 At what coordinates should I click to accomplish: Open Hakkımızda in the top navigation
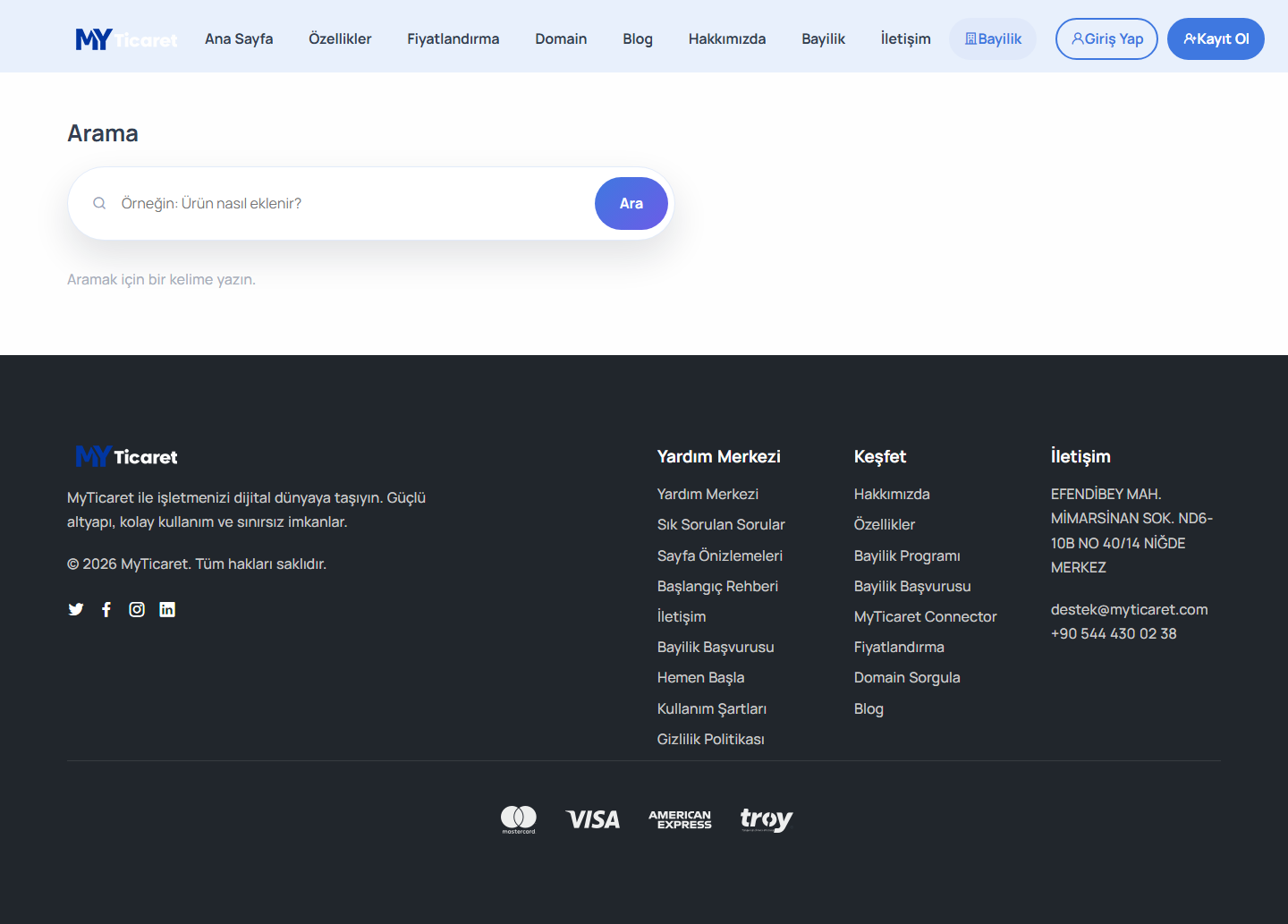pyautogui.click(x=727, y=39)
